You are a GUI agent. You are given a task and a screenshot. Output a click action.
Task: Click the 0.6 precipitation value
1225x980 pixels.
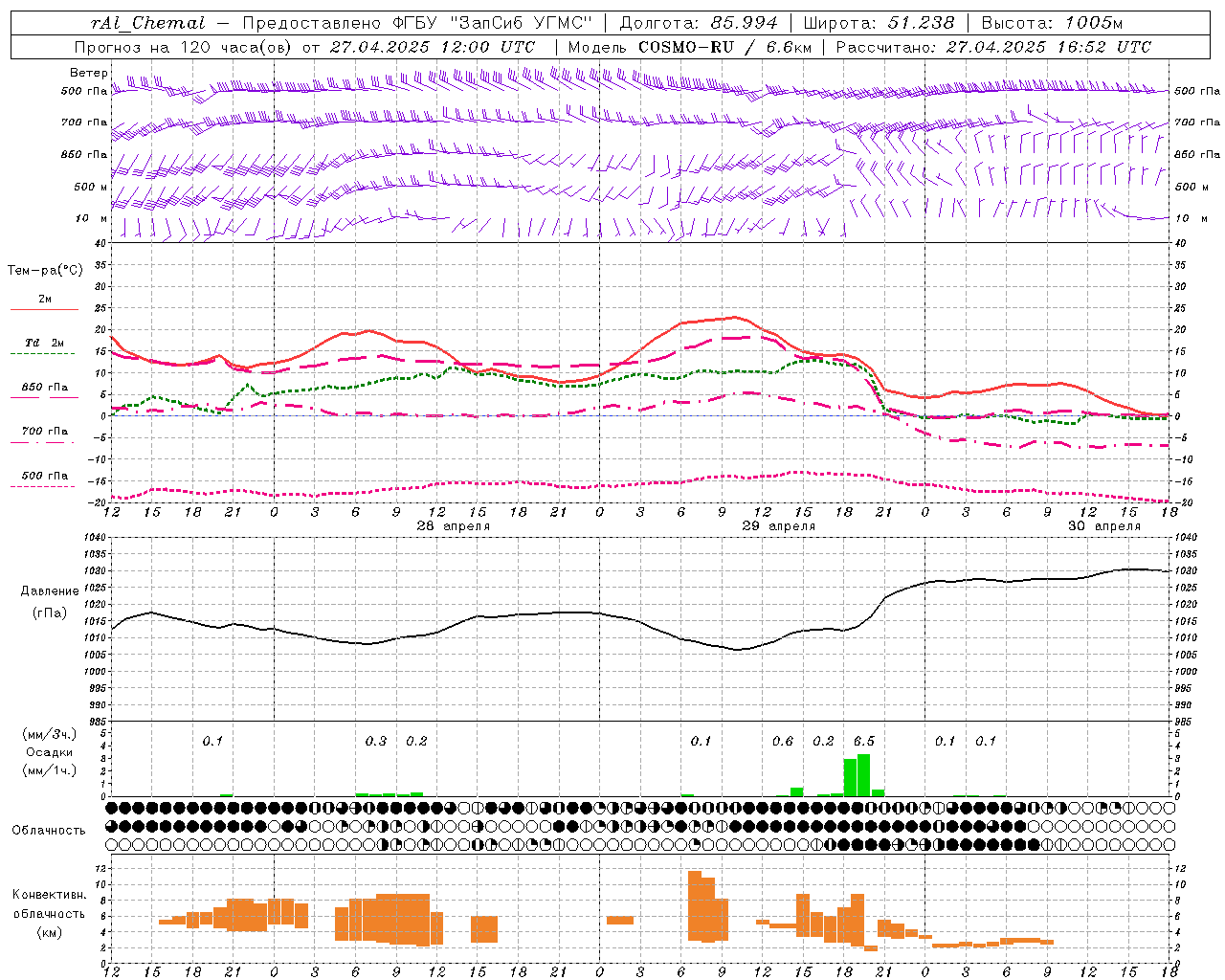point(783,741)
